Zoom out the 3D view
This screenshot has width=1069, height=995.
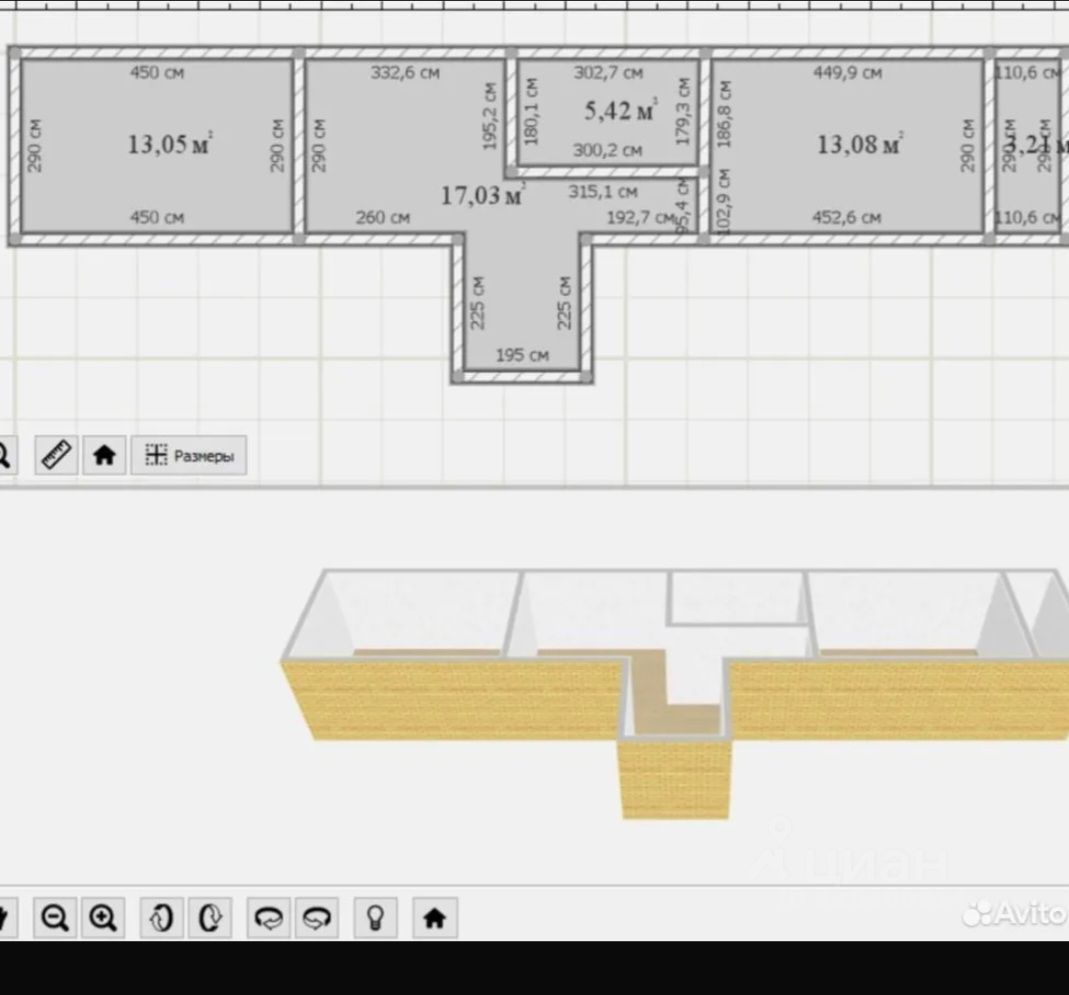tap(56, 916)
